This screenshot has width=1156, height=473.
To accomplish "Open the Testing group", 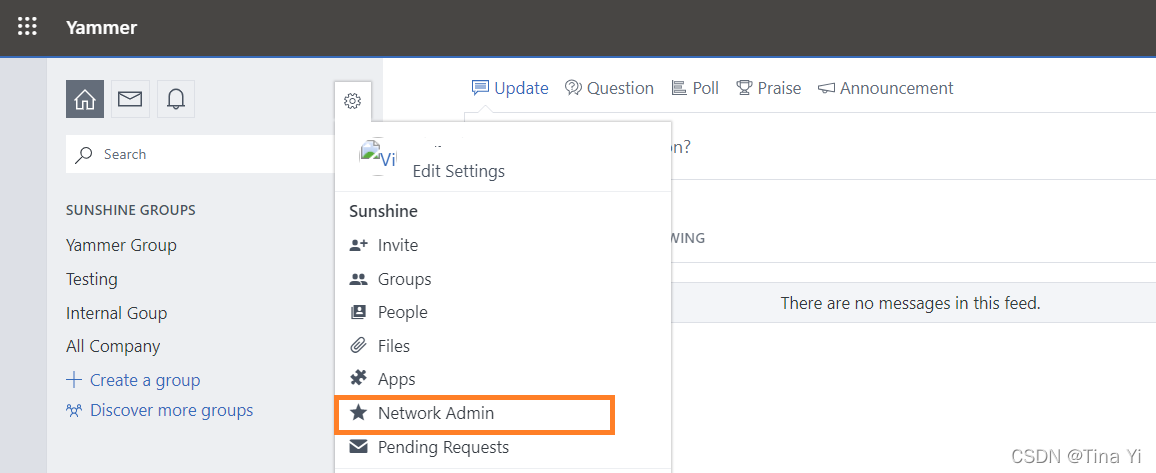I will 91,279.
